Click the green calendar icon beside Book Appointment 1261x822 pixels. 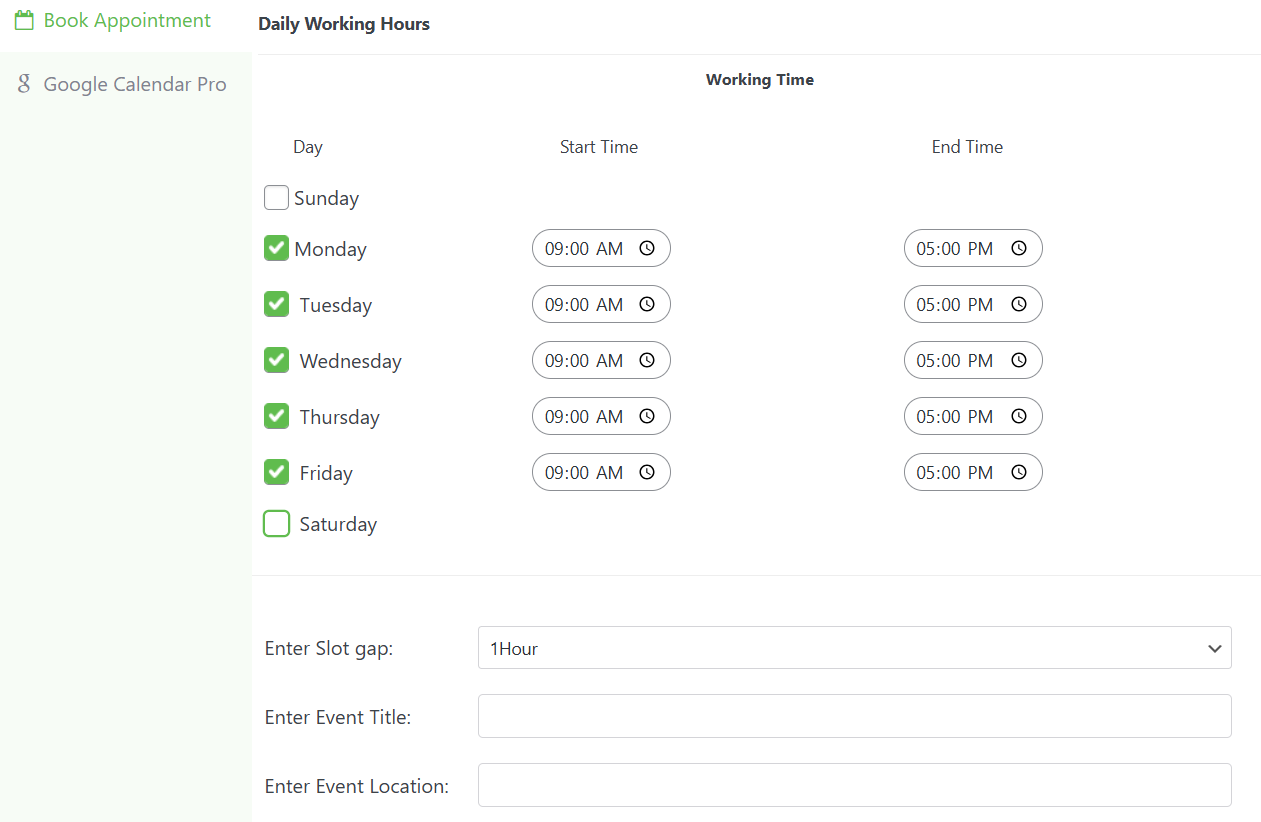coord(23,19)
